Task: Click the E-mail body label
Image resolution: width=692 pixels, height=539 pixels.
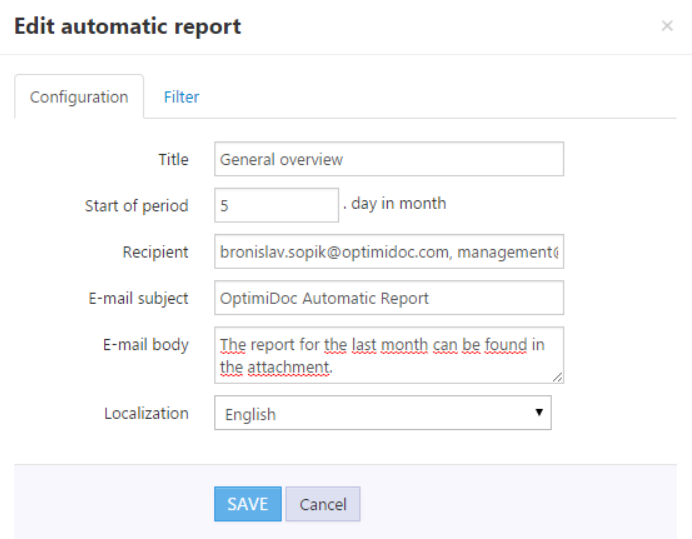Action: click(146, 345)
